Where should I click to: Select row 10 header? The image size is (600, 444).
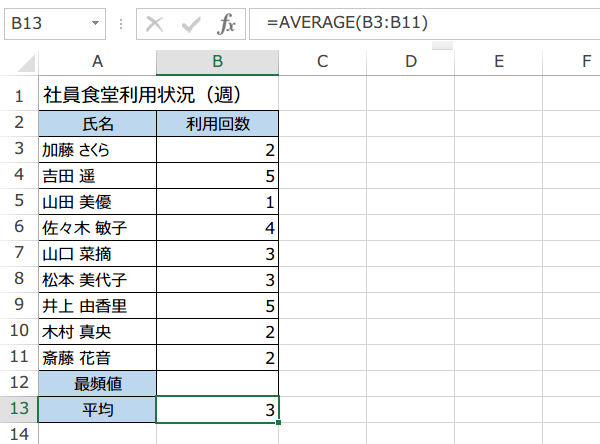tap(19, 331)
